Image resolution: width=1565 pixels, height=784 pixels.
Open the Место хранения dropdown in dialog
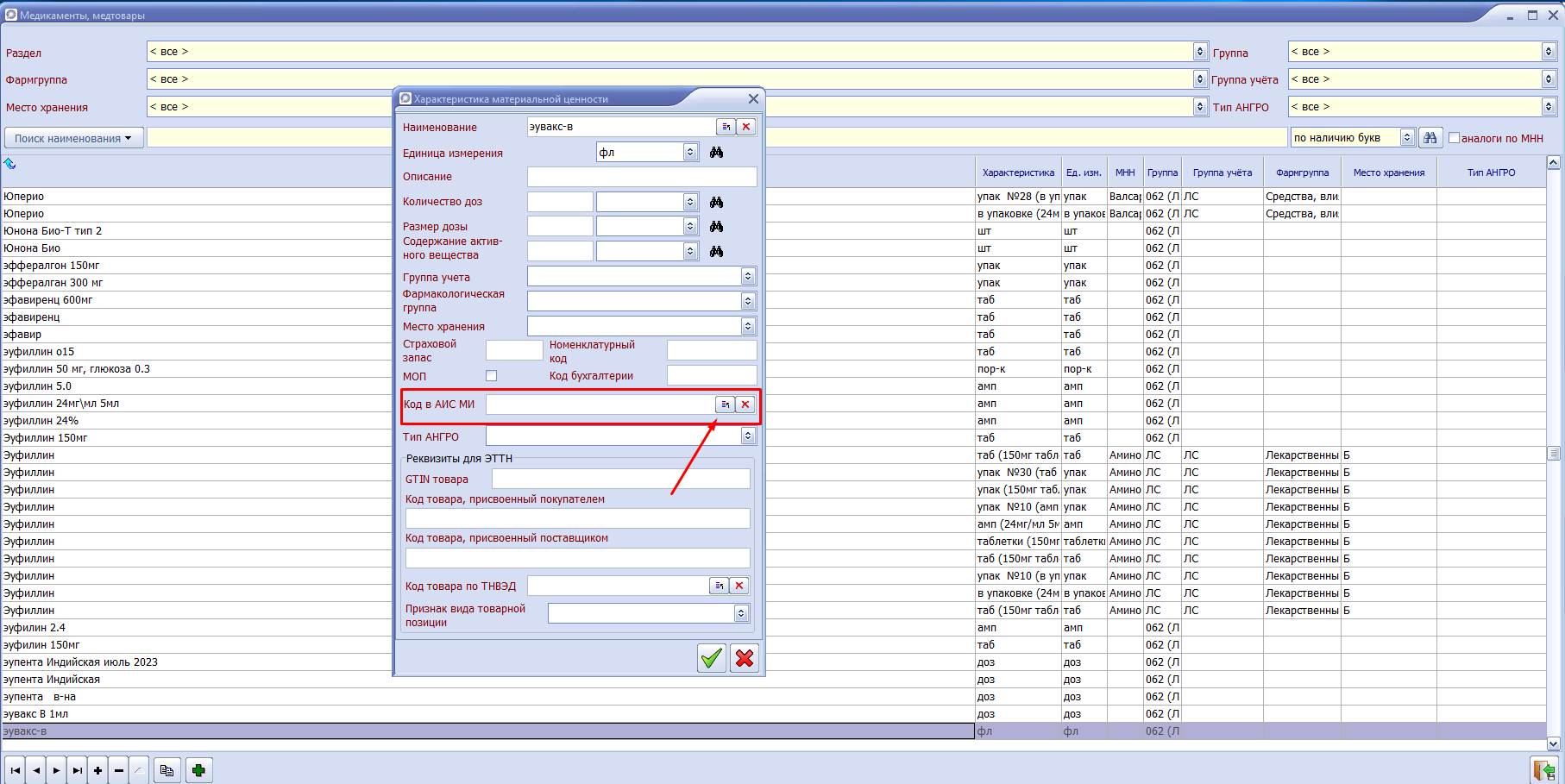point(748,326)
